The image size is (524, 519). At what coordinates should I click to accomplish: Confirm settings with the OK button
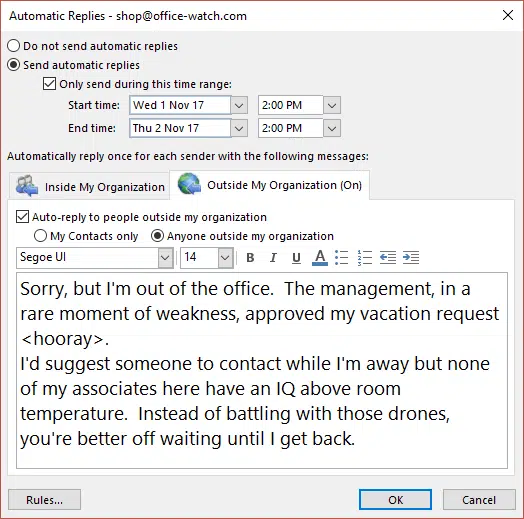click(x=395, y=500)
